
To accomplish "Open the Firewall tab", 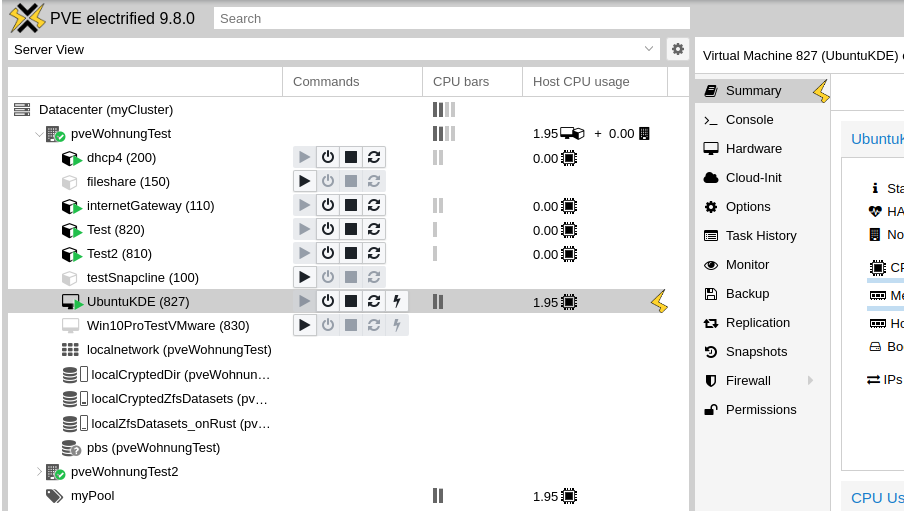I will 762,381.
